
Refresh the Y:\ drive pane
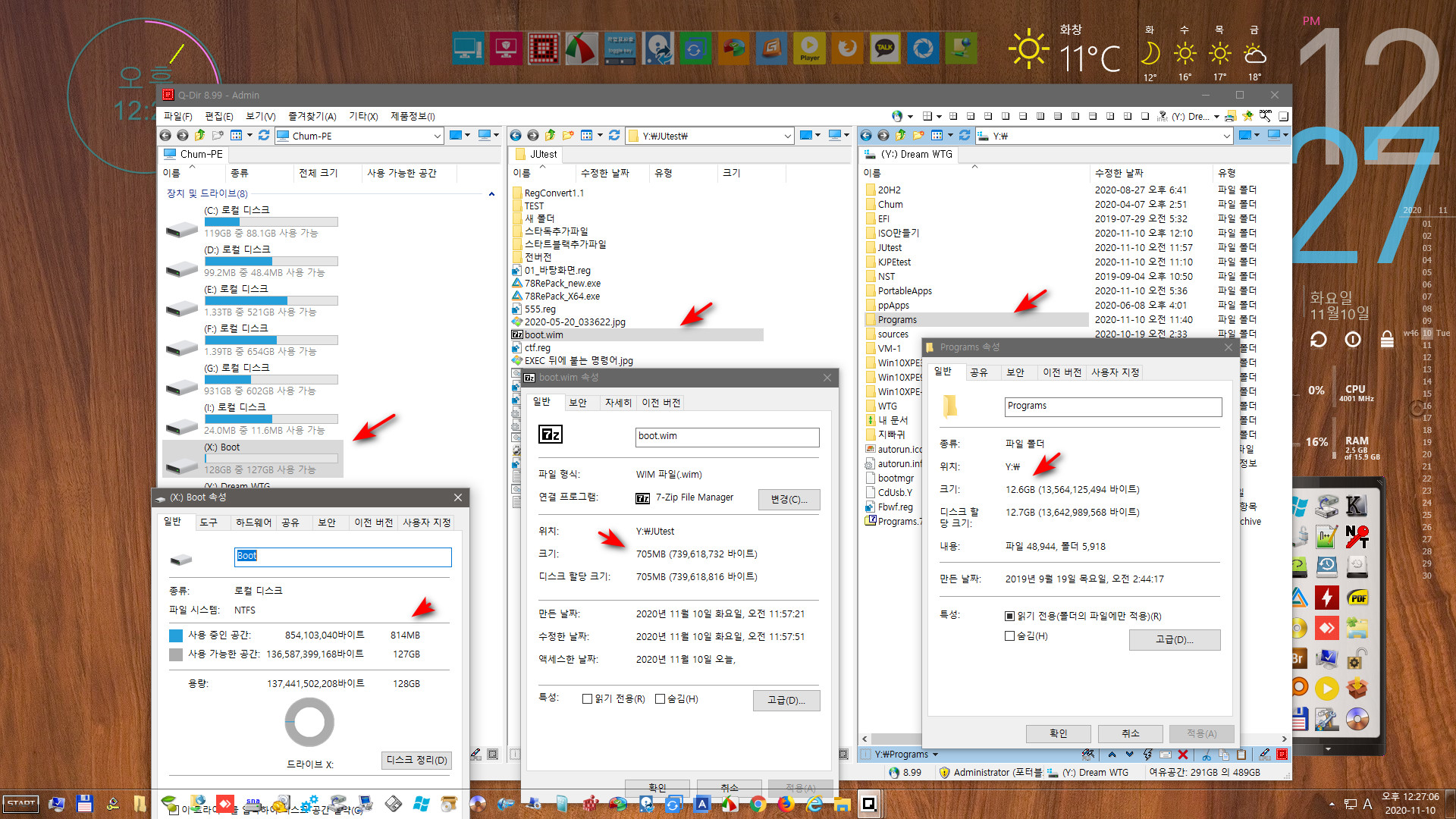965,135
